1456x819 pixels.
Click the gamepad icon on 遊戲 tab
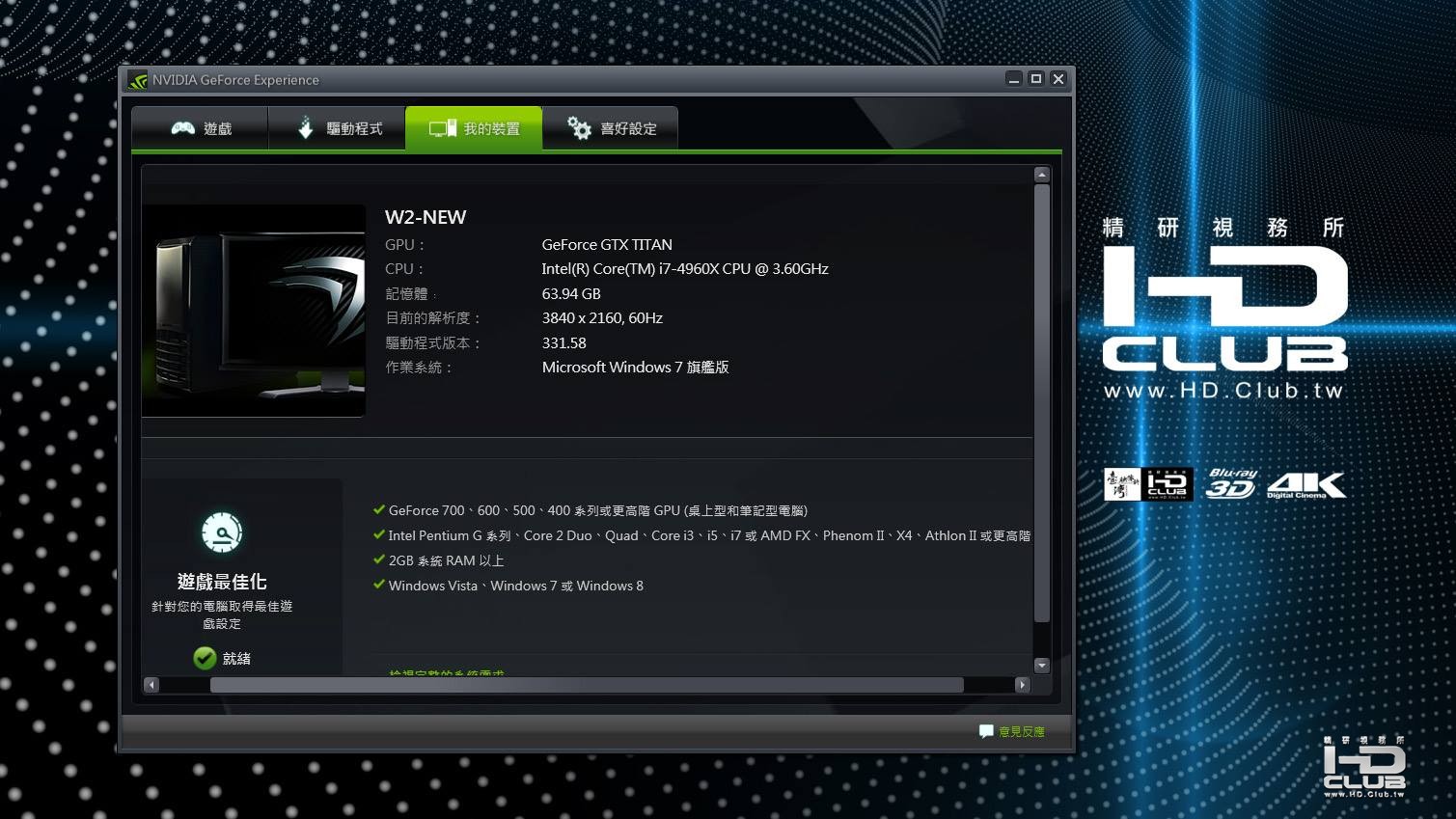point(182,128)
